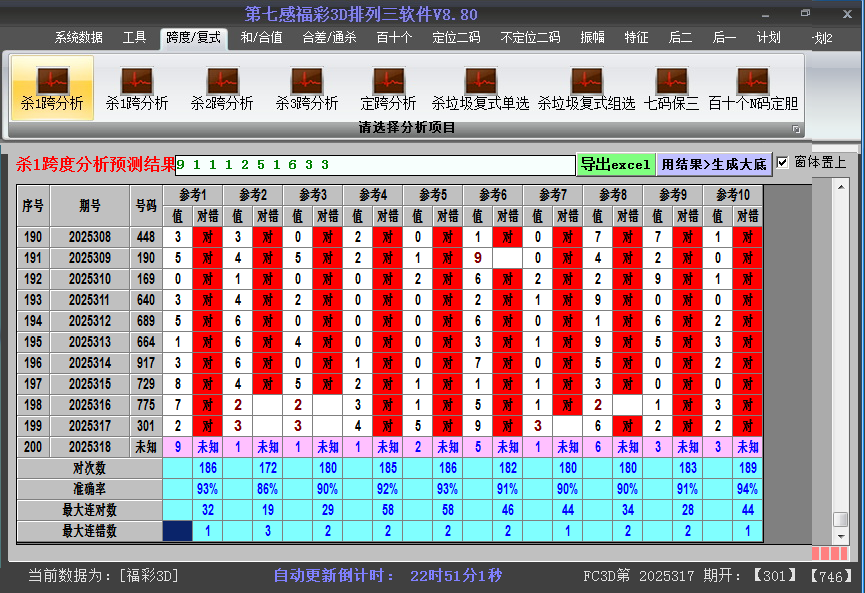The width and height of the screenshot is (865, 593).
Task: Toggle the 窗体置上 checkbox
Action: tap(783, 162)
